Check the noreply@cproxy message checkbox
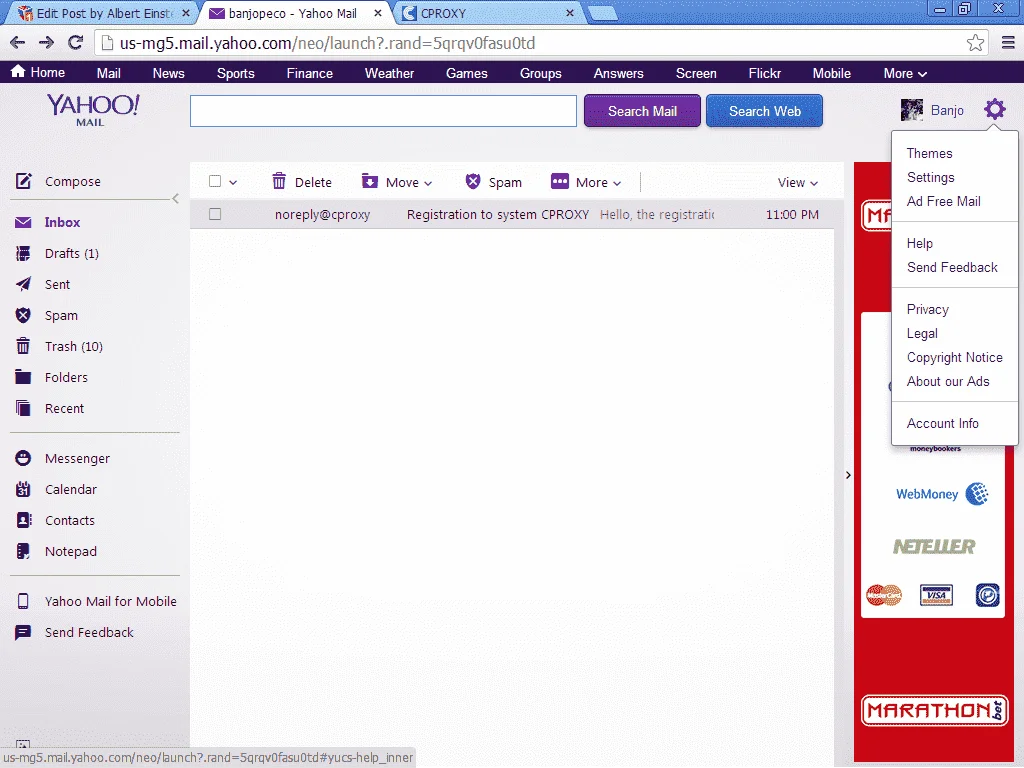 (x=215, y=214)
